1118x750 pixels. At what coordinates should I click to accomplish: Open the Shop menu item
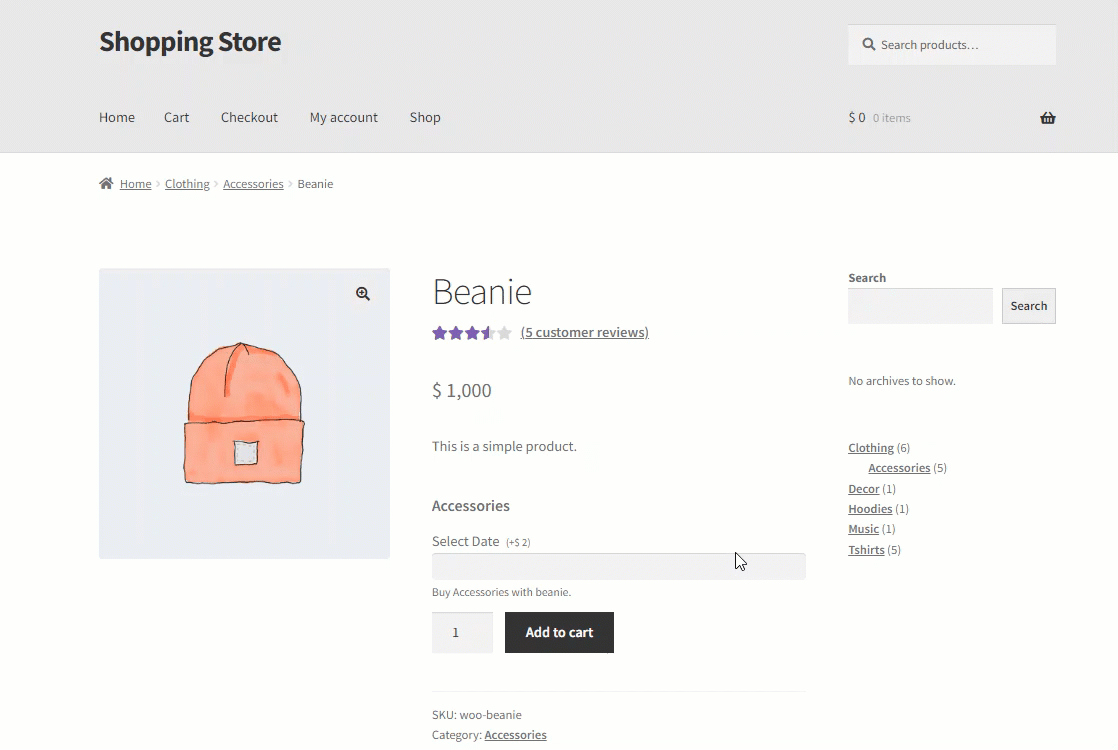[x=425, y=118]
